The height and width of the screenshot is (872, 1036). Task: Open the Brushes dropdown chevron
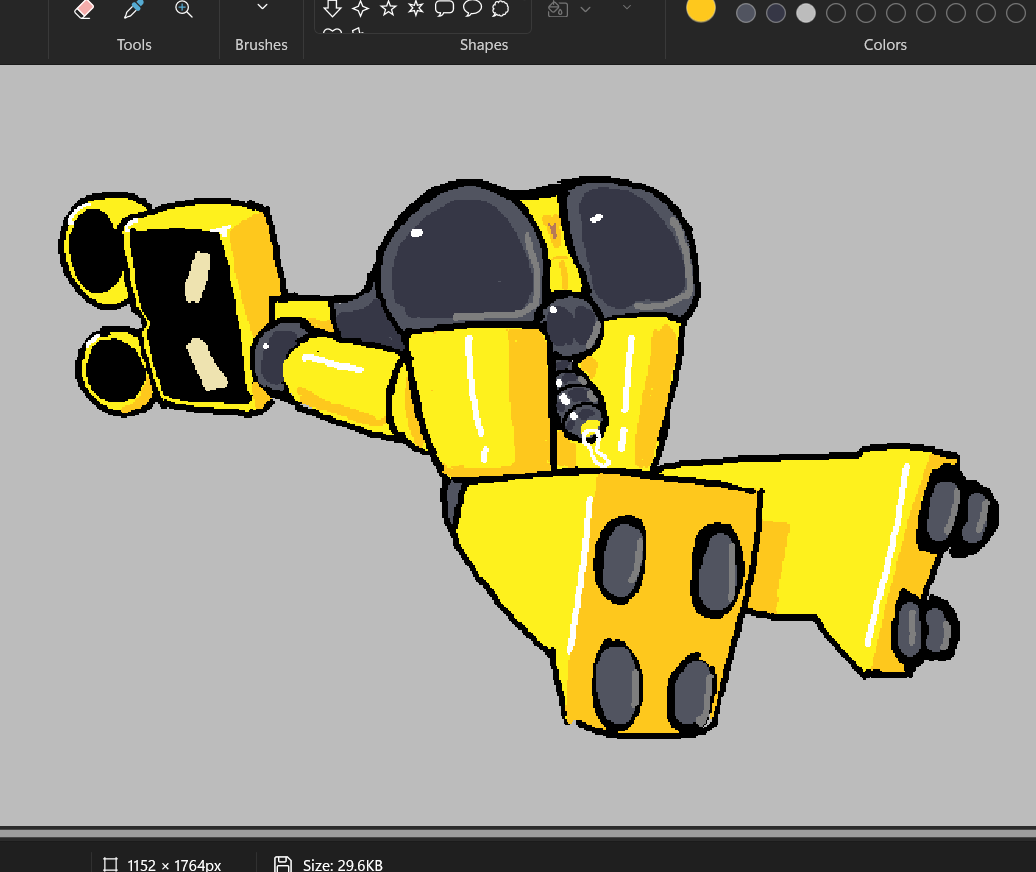pos(262,7)
